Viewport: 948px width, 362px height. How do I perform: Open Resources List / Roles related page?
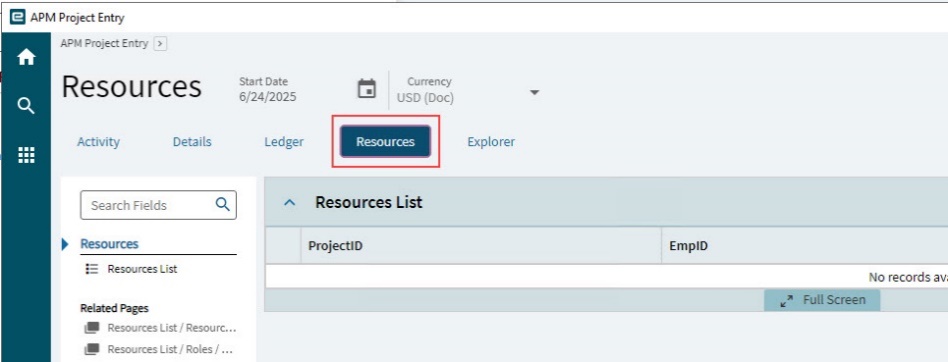pos(170,349)
